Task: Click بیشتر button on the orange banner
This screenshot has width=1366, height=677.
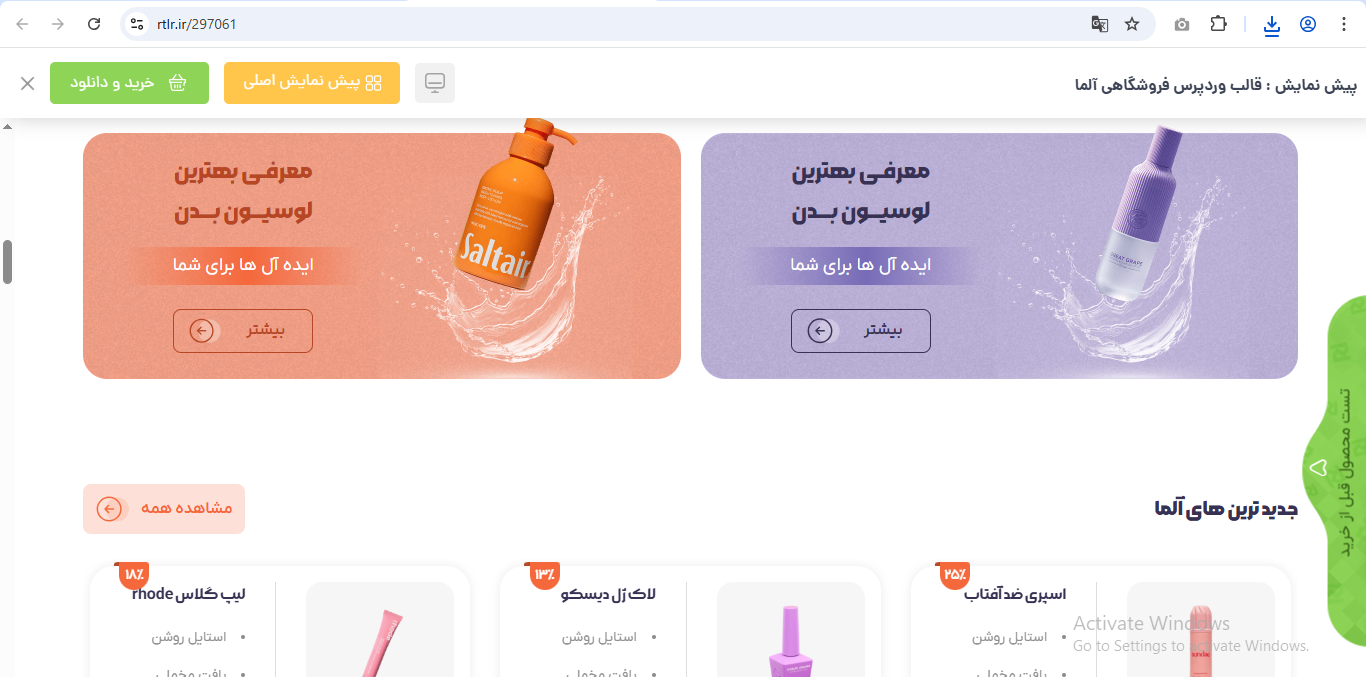Action: tap(243, 331)
